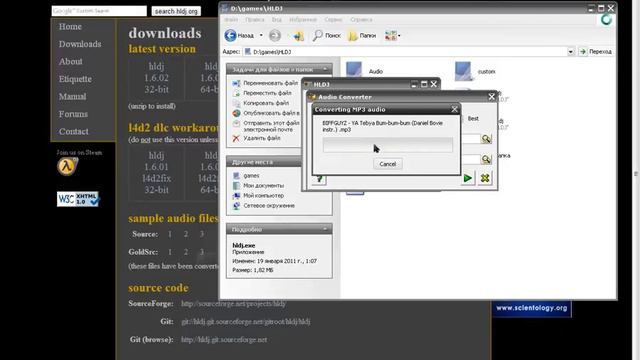640x360 pixels.
Task: Click the Google custom search field
Action: click(99, 11)
